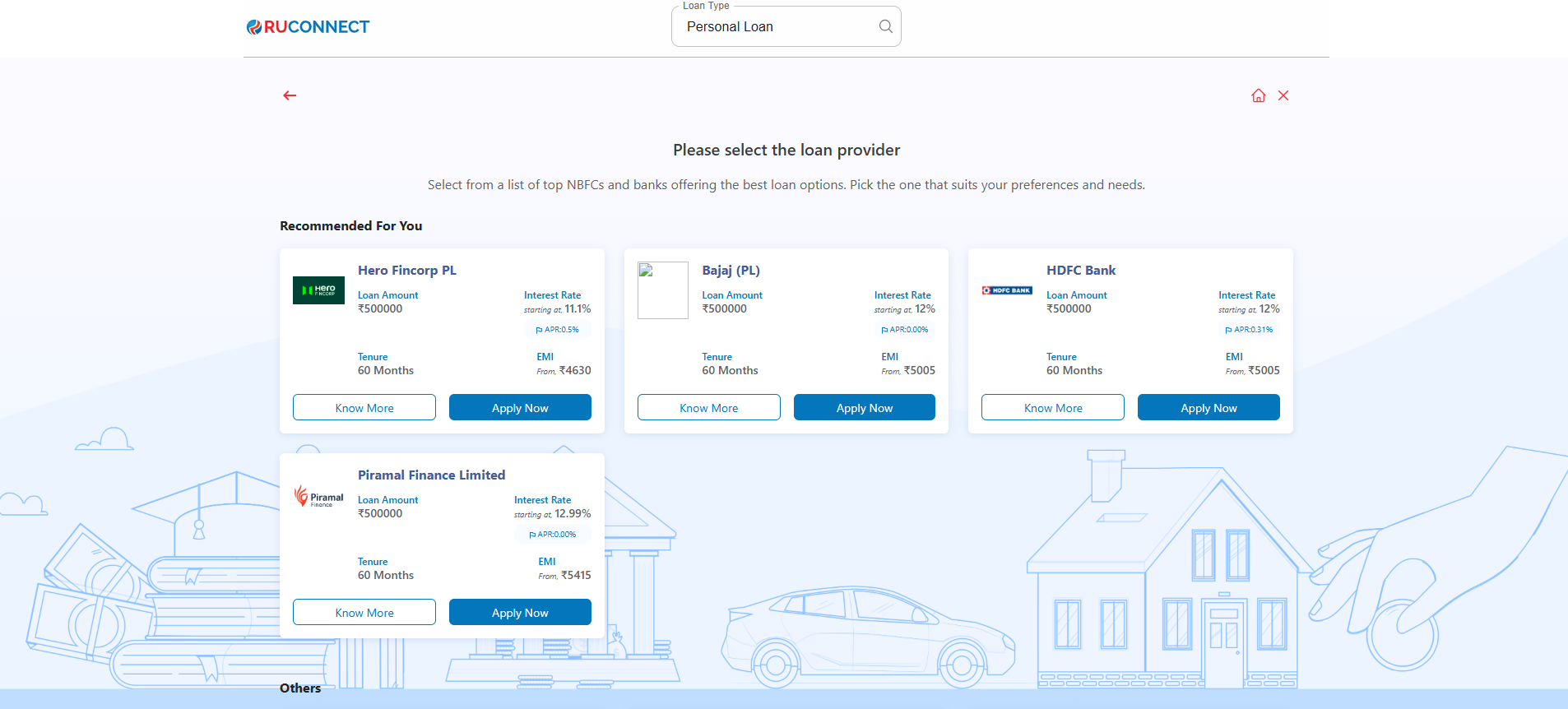Viewport: 1568px width, 709px height.
Task: Know More about HDFC Bank
Action: 1053,408
